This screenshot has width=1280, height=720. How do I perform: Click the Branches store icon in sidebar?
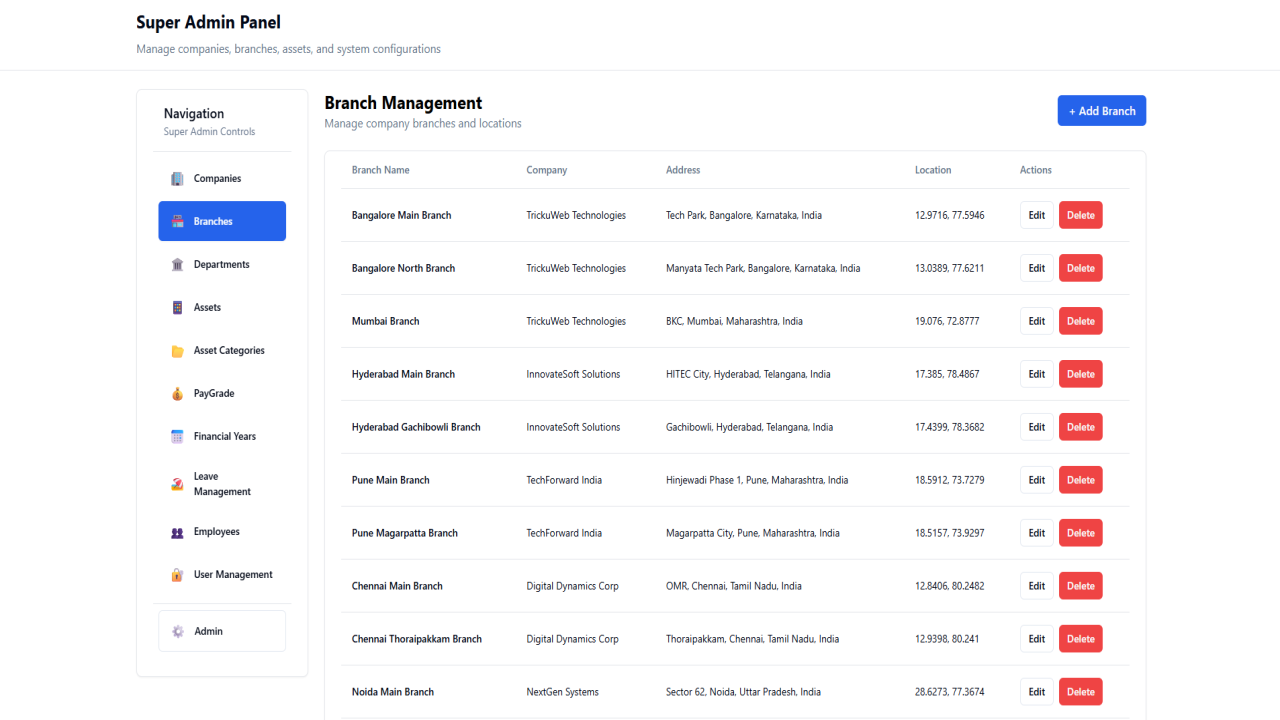coord(177,222)
